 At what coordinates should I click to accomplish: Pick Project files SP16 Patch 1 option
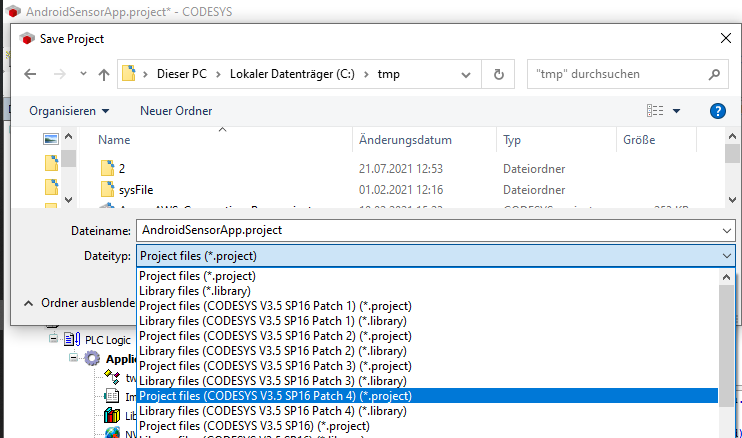[275, 305]
